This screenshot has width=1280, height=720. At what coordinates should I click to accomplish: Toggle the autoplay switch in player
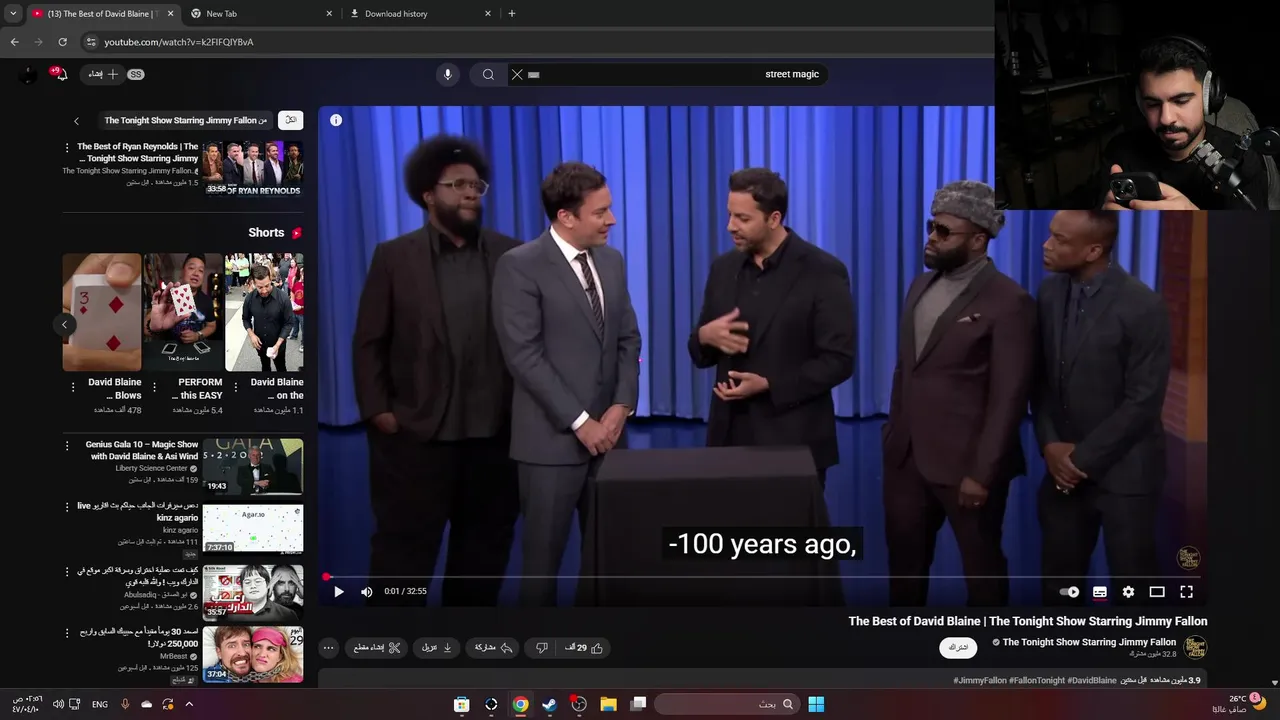pos(1070,592)
